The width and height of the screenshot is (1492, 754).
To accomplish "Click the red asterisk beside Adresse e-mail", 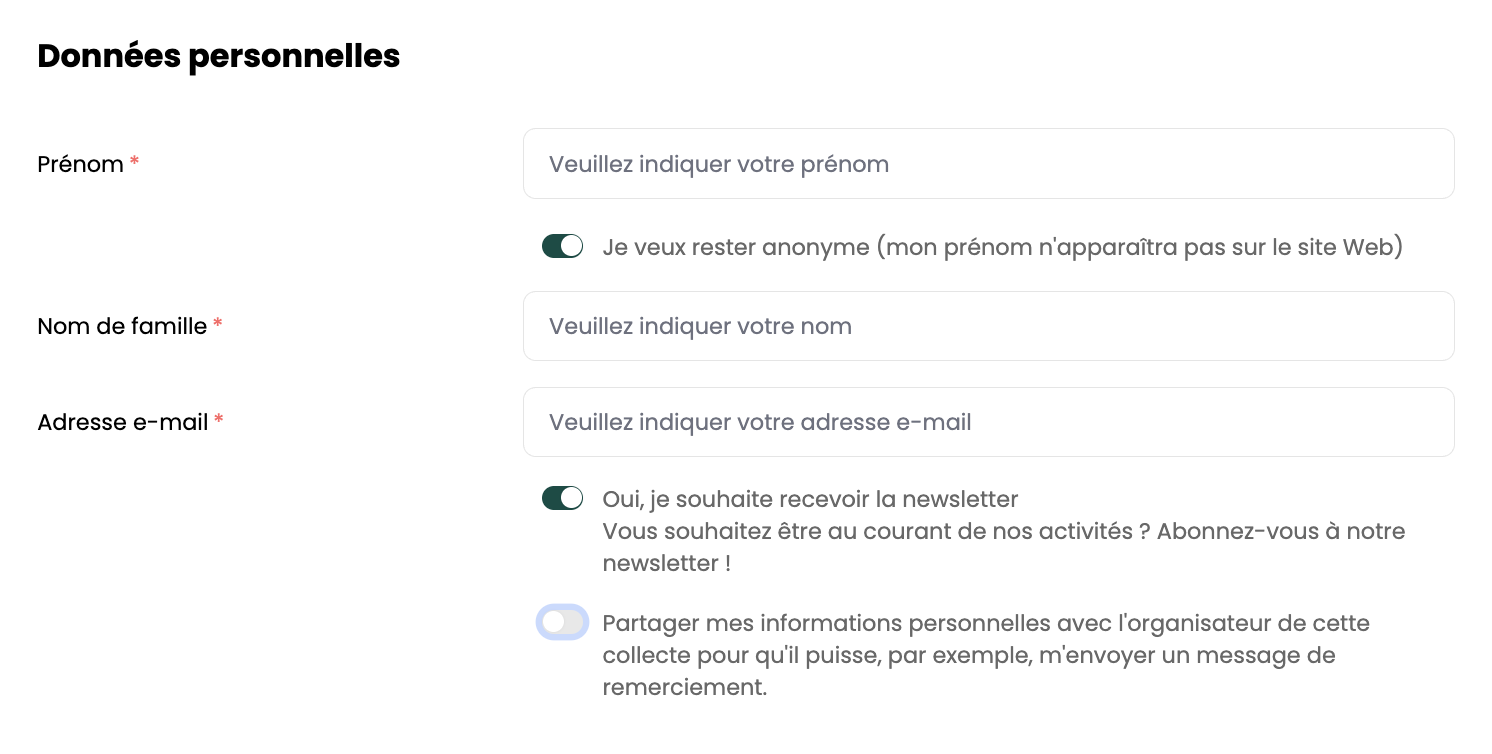I will click(218, 420).
